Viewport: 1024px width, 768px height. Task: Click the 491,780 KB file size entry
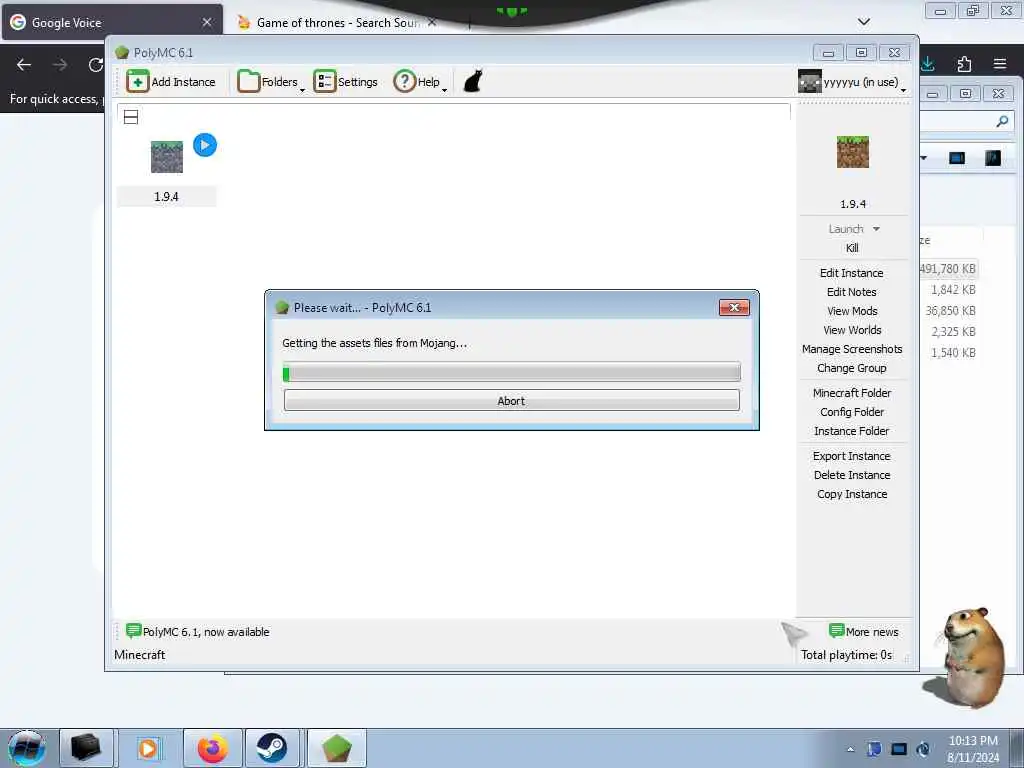click(x=948, y=268)
